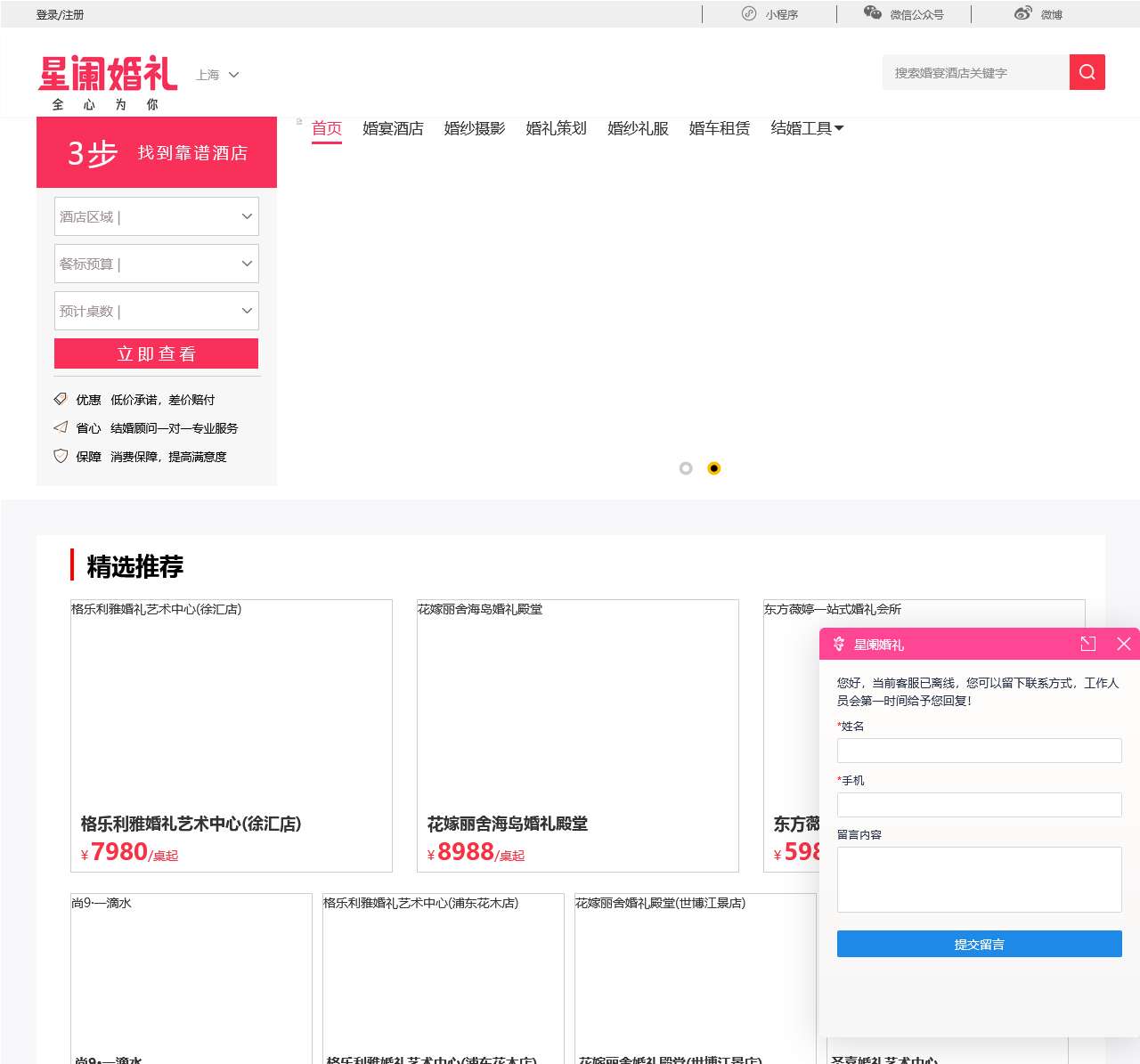Click the 立即查看 button
This screenshot has width=1140, height=1064.
coord(156,353)
